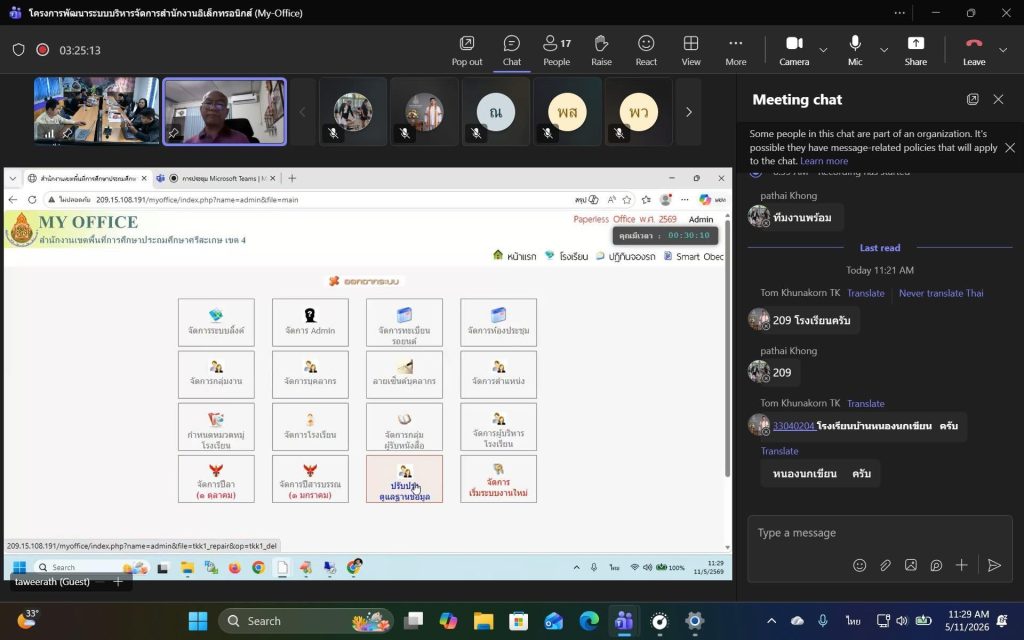This screenshot has width=1024, height=640.
Task: Expand the Leave options dropdown arrow
Action: 1002,50
